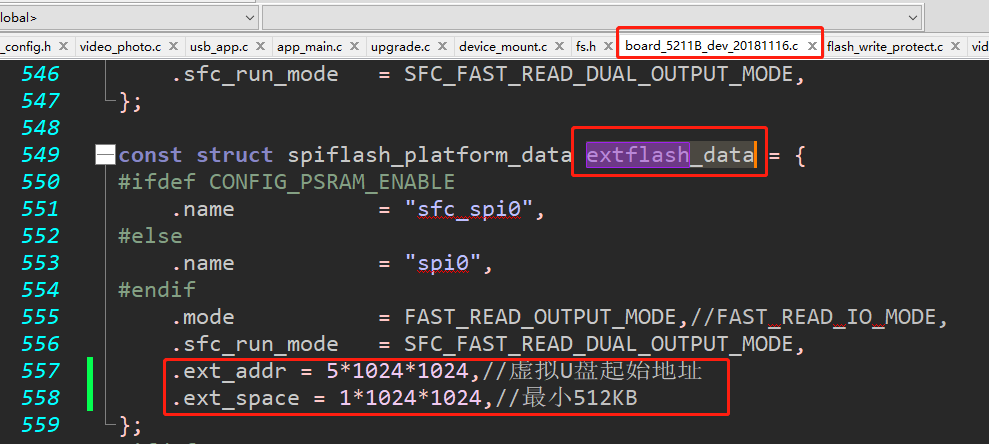The image size is (989, 444).
Task: Close the device_mount.c tab
Action: point(560,46)
